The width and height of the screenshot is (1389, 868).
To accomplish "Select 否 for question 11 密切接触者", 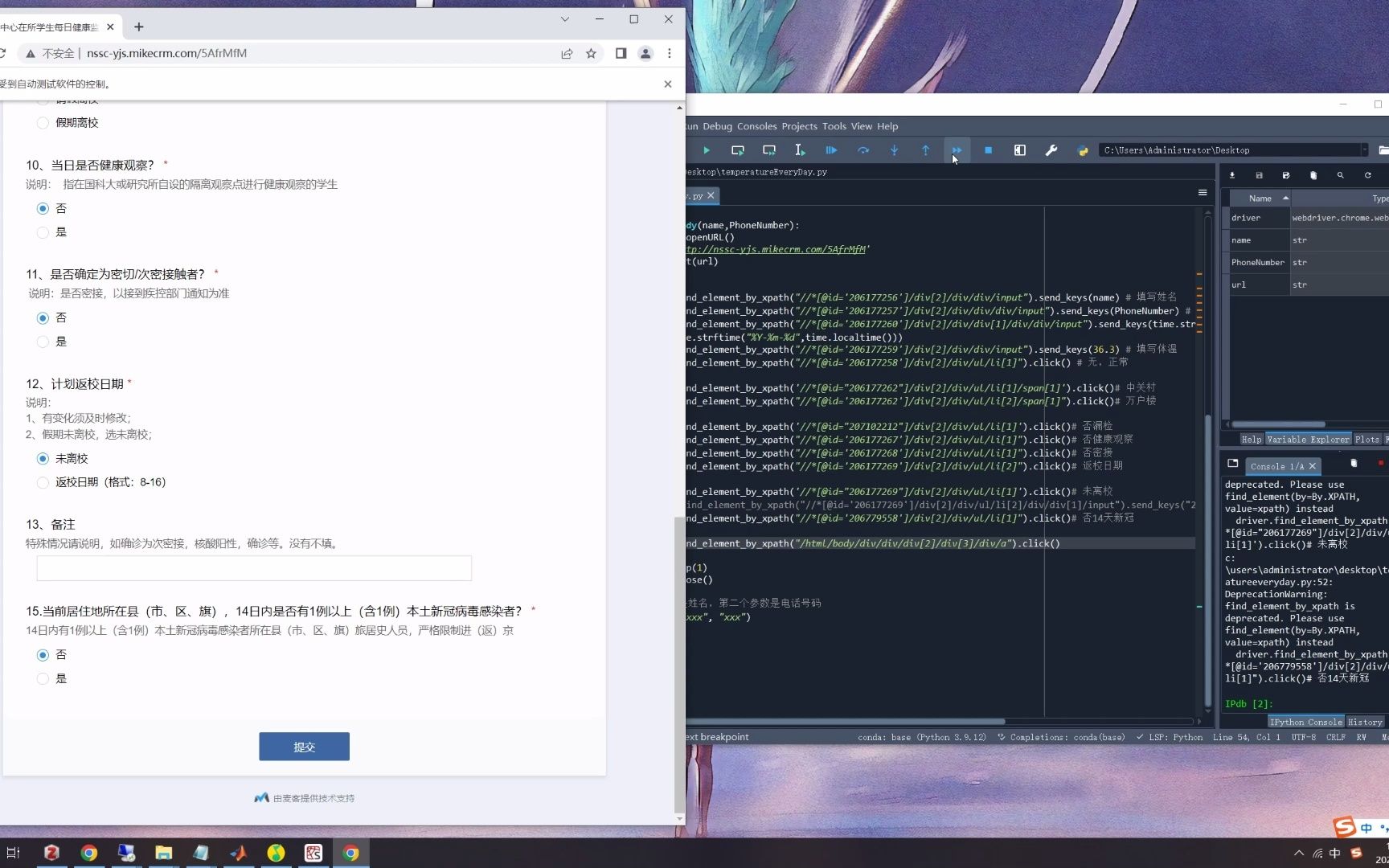I will tap(43, 318).
